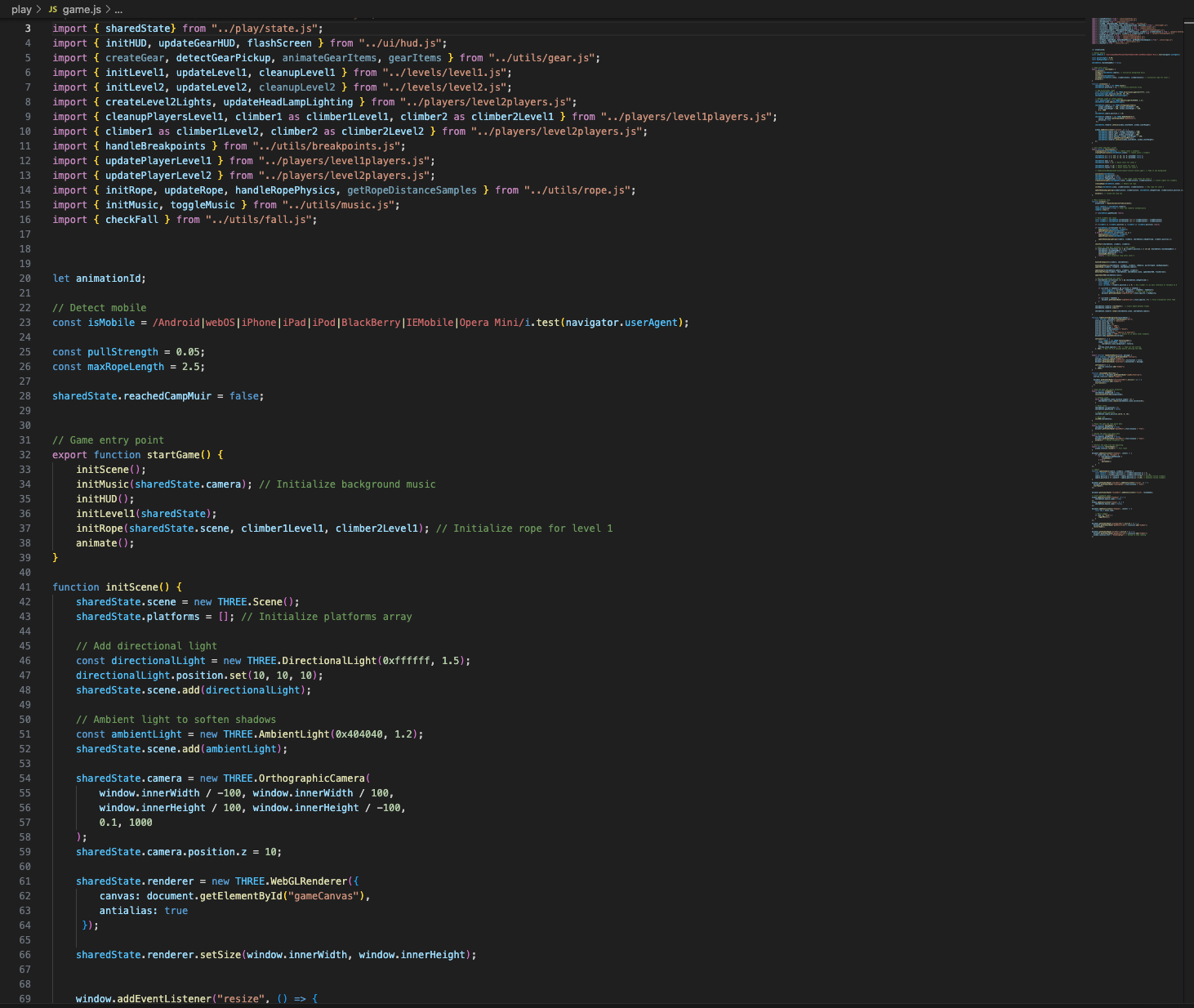
Task: Click the "../utils/gear.js" import path
Action: point(541,58)
